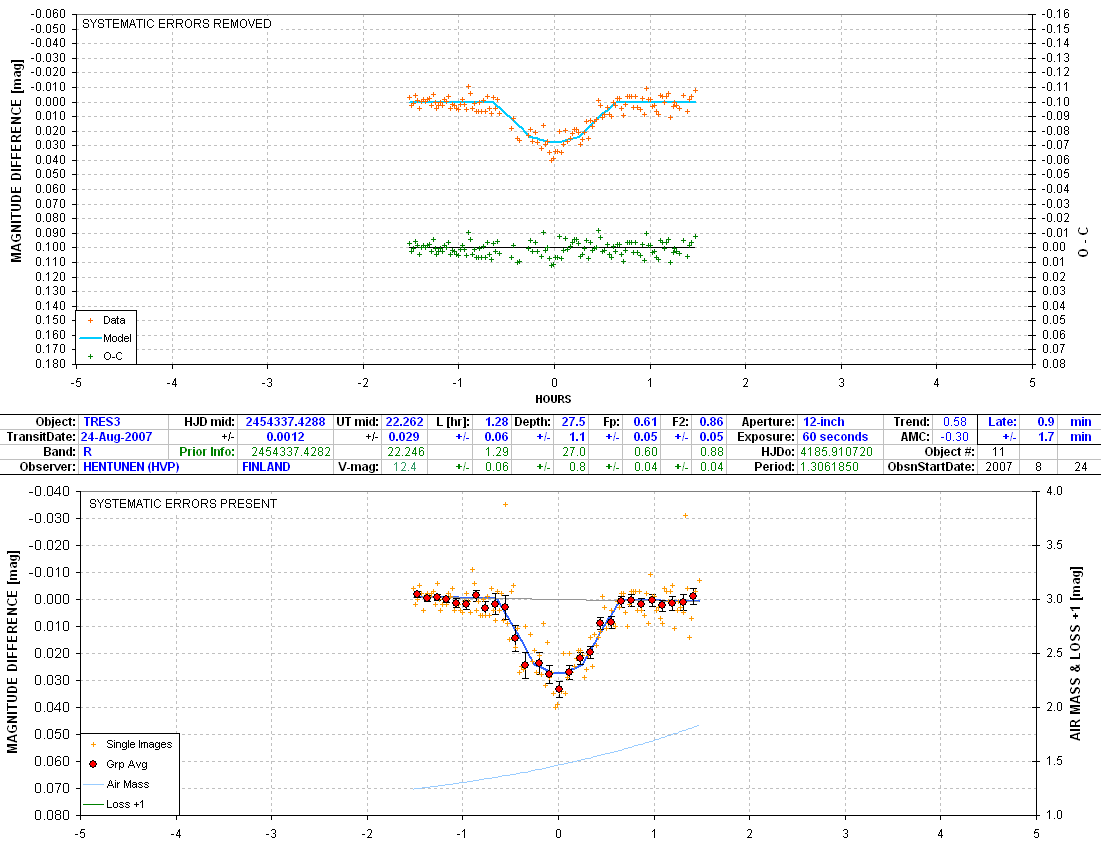This screenshot has height=845, width=1101.
Task: Click the HJD mid value 2454337.4288
Action: click(x=285, y=422)
